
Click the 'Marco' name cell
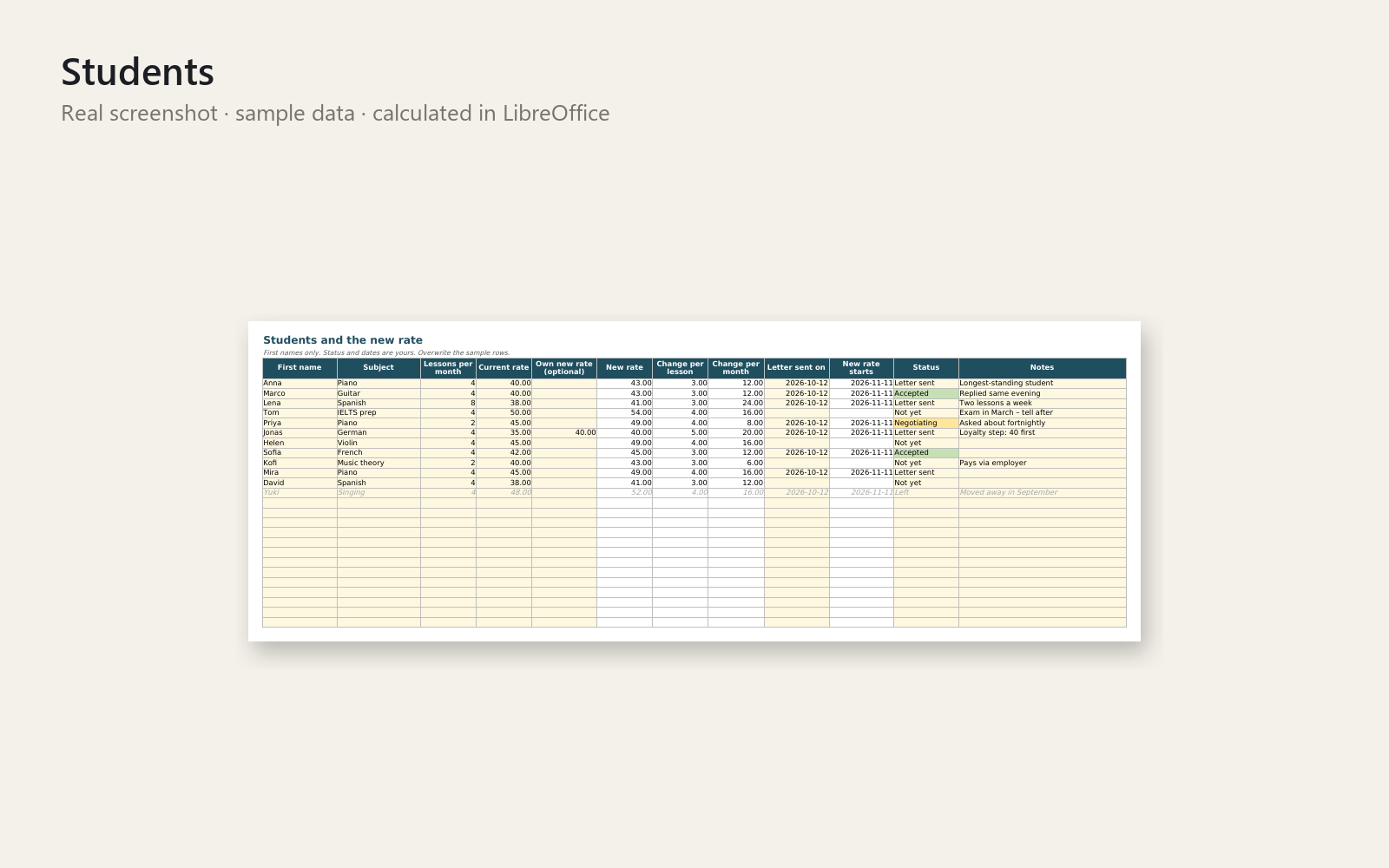coord(300,393)
